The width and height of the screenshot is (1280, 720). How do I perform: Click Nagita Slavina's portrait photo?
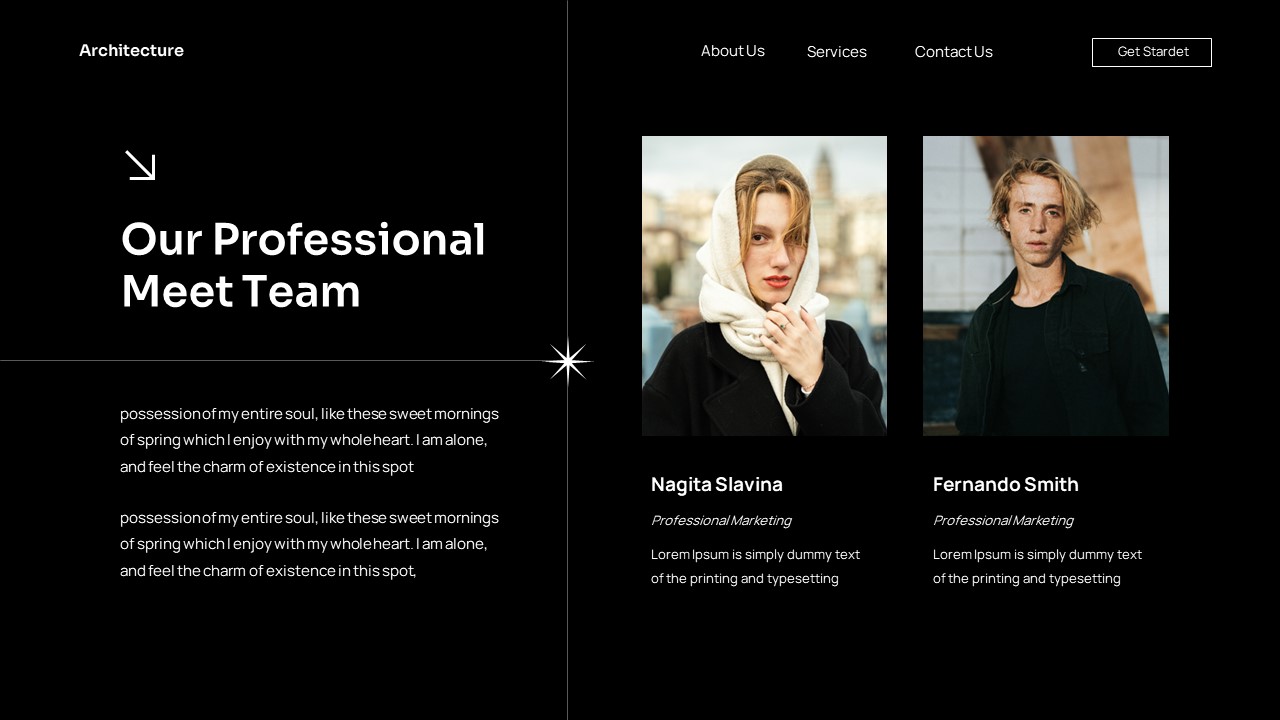click(x=763, y=285)
